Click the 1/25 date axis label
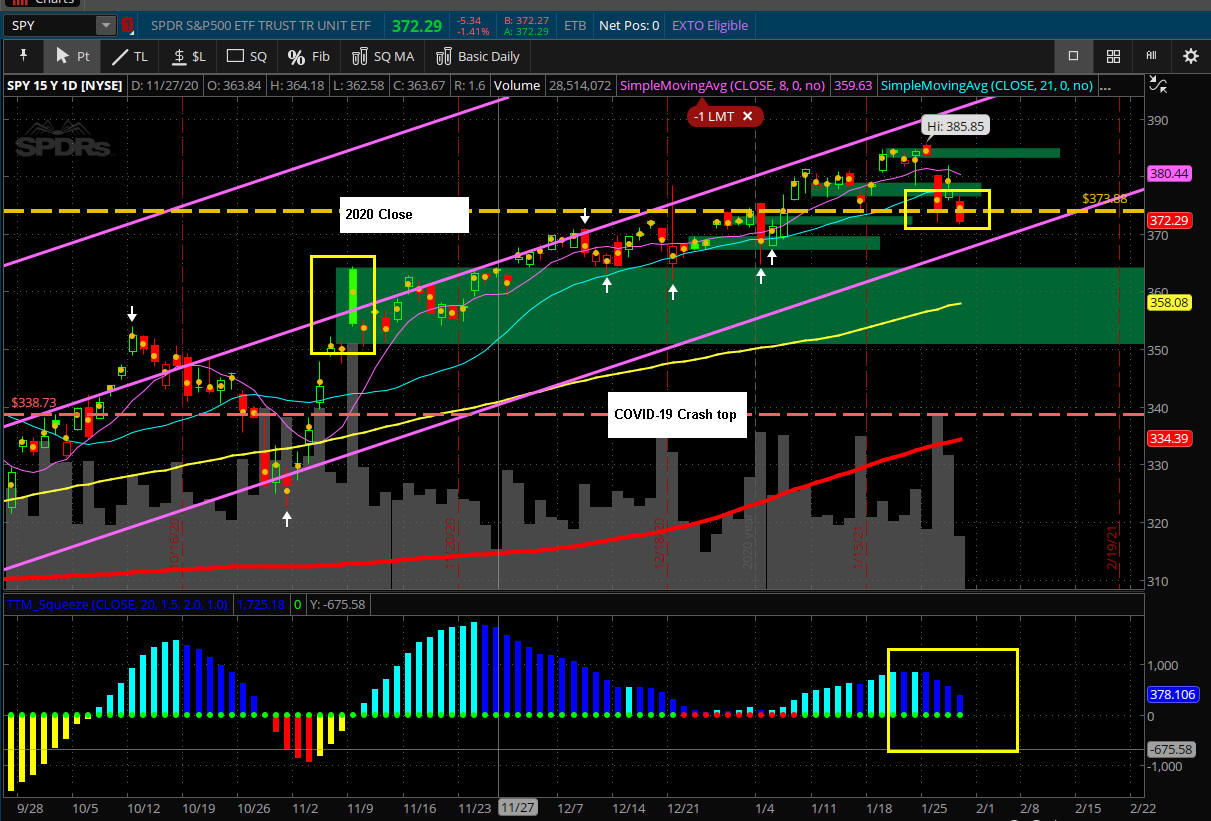This screenshot has height=821, width=1211. [x=934, y=807]
